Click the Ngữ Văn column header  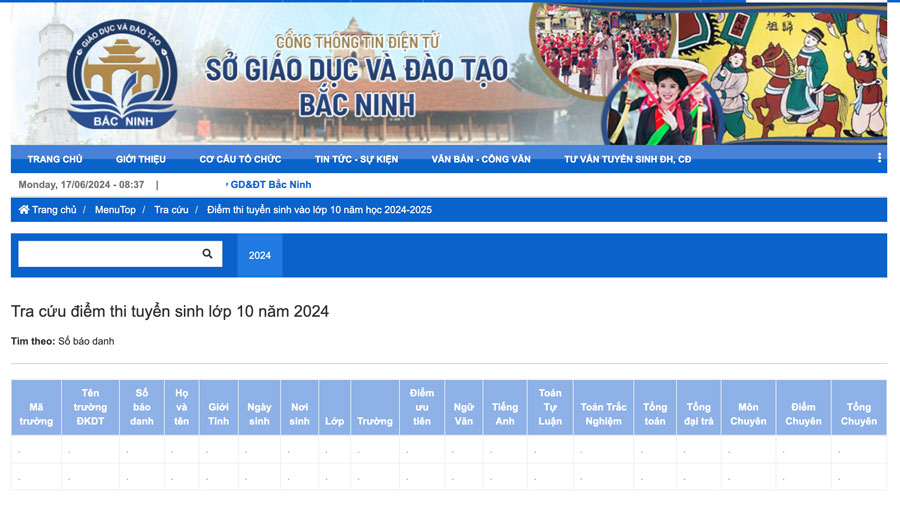click(464, 407)
